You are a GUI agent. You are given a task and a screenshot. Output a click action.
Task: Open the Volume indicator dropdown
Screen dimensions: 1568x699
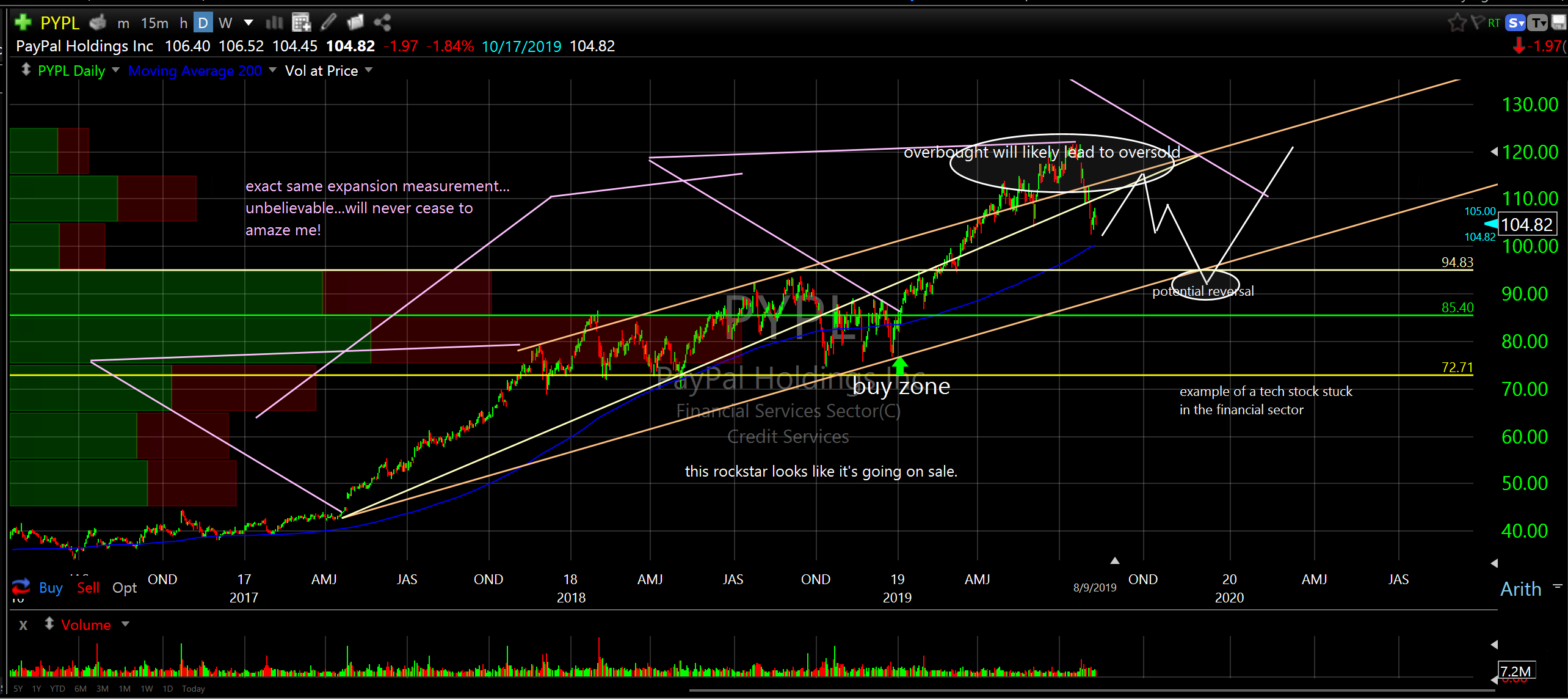pos(126,624)
